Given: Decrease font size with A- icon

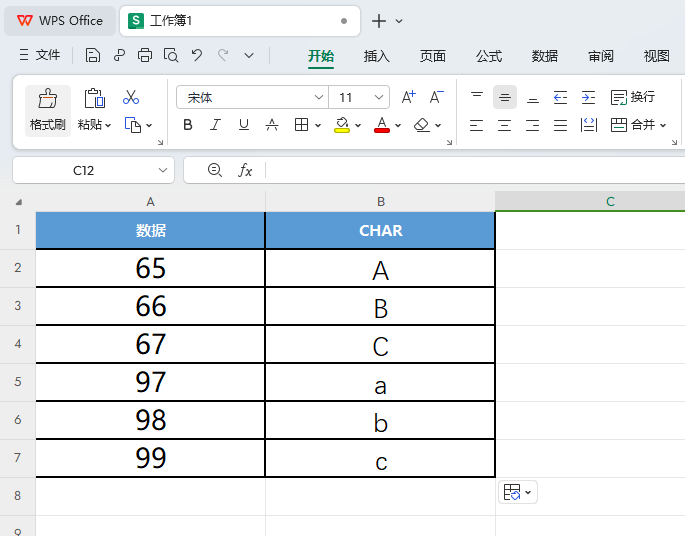Looking at the screenshot, I should [x=436, y=97].
